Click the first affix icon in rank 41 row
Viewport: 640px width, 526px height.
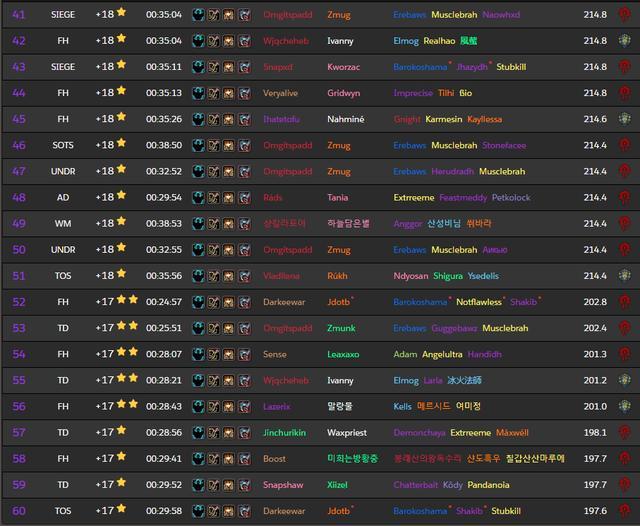click(x=198, y=15)
